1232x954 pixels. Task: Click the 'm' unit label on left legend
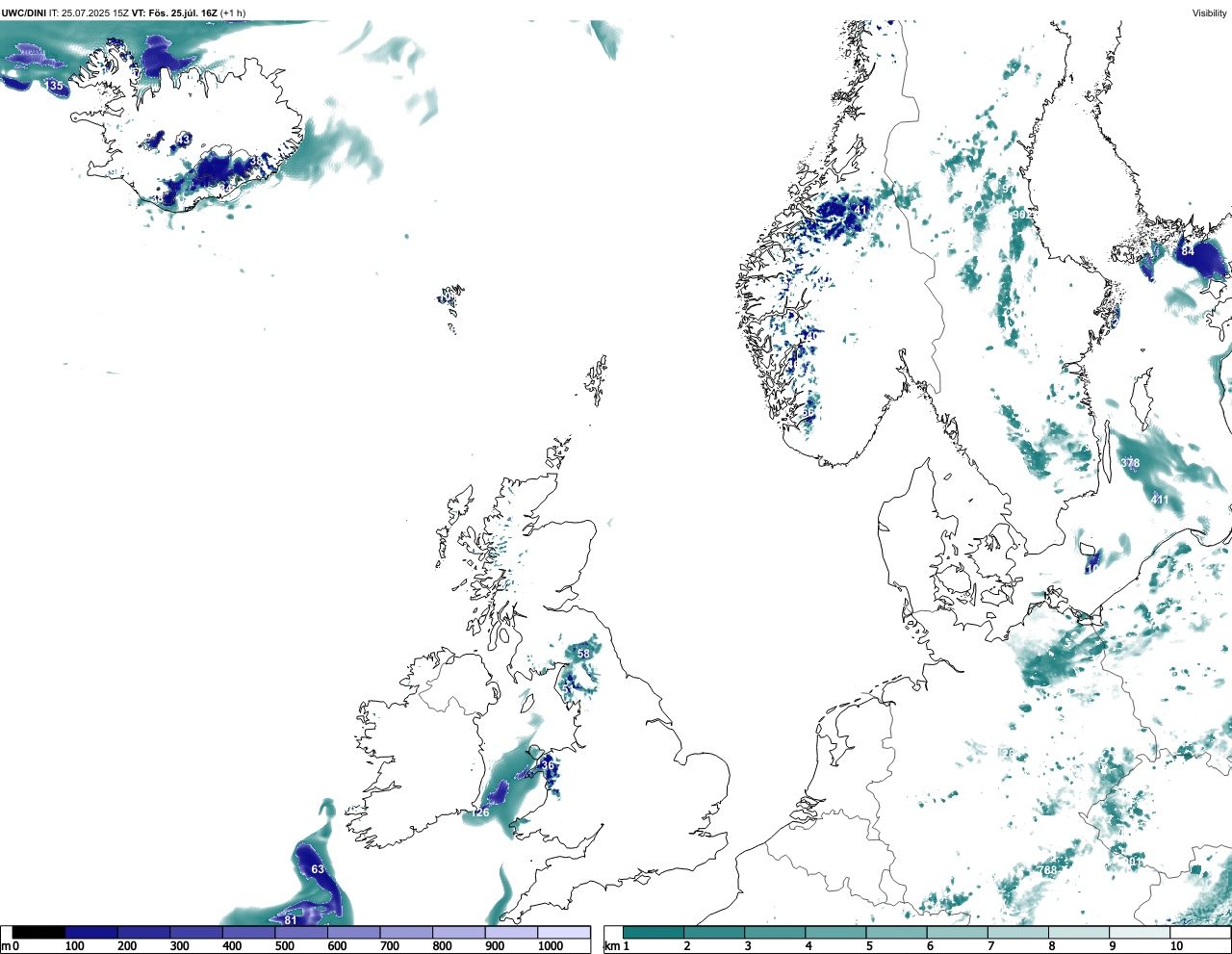click(5, 947)
